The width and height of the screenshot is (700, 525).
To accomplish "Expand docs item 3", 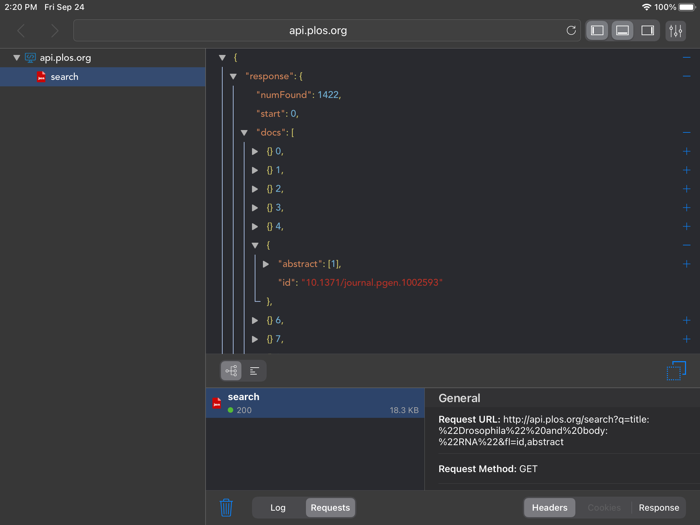I will 255,208.
